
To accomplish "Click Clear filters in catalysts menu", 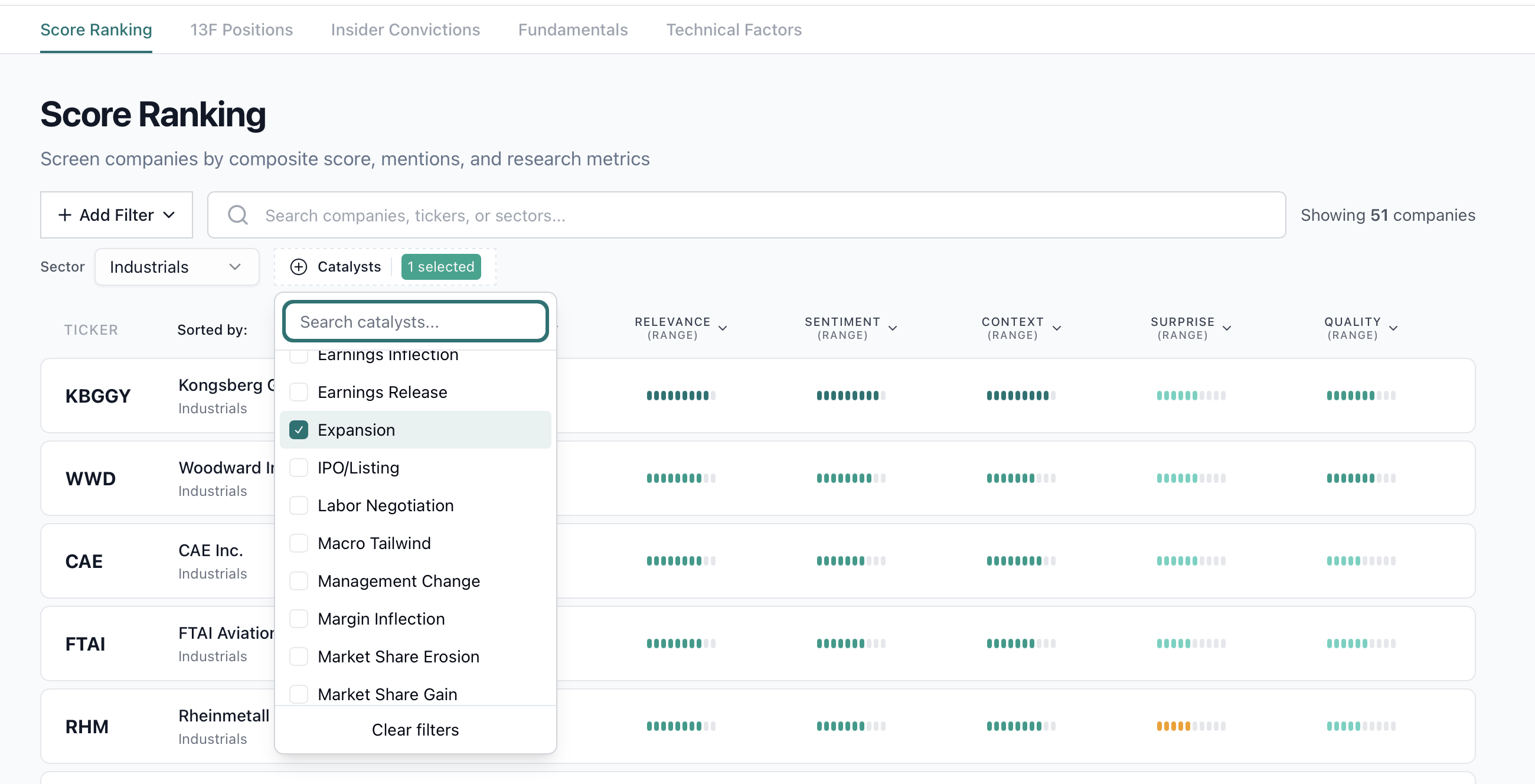I will (415, 730).
